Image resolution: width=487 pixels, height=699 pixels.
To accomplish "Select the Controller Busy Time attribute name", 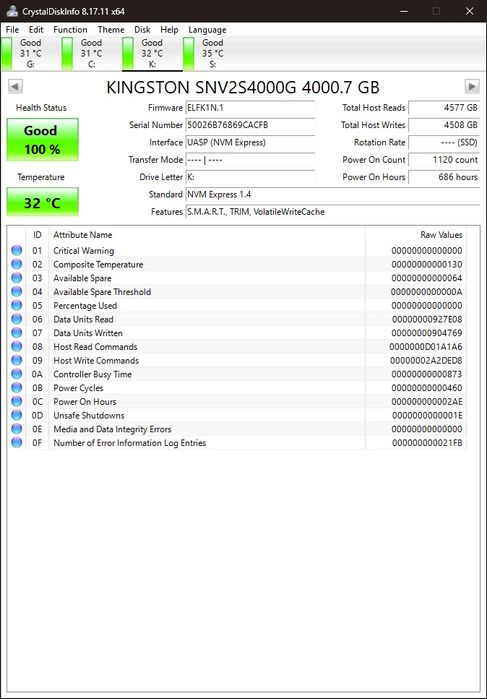I will [x=92, y=374].
